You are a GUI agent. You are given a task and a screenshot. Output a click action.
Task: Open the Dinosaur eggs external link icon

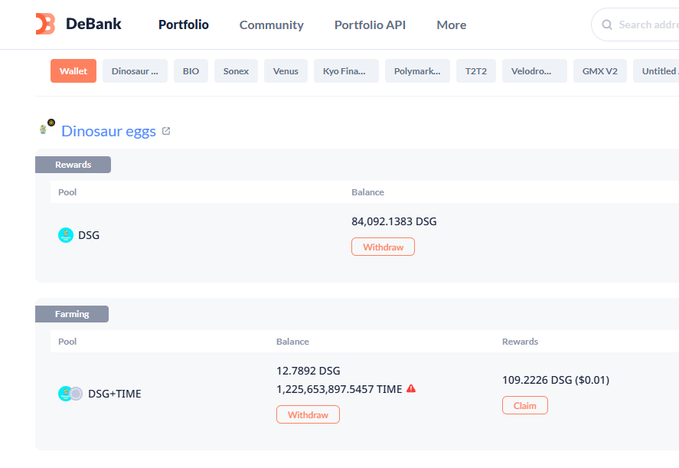pyautogui.click(x=166, y=131)
